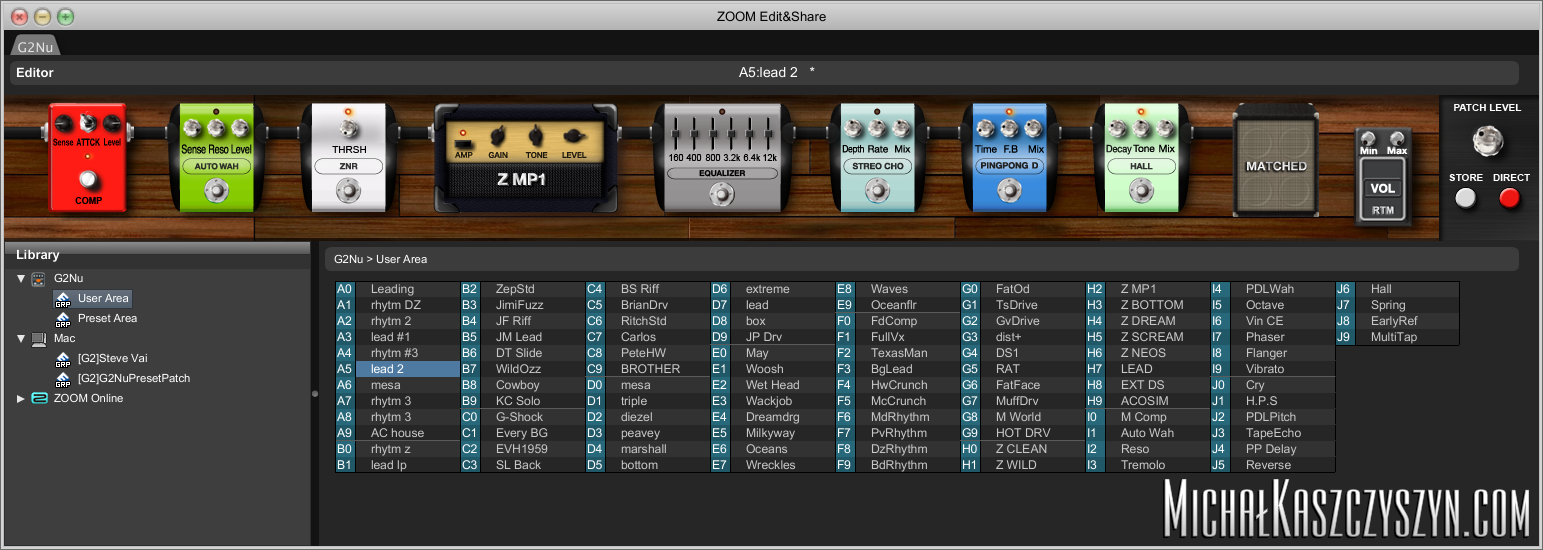Viewport: 1543px width, 550px height.
Task: Toggle the PINGPONG D pedal footswitch
Action: 1008,190
